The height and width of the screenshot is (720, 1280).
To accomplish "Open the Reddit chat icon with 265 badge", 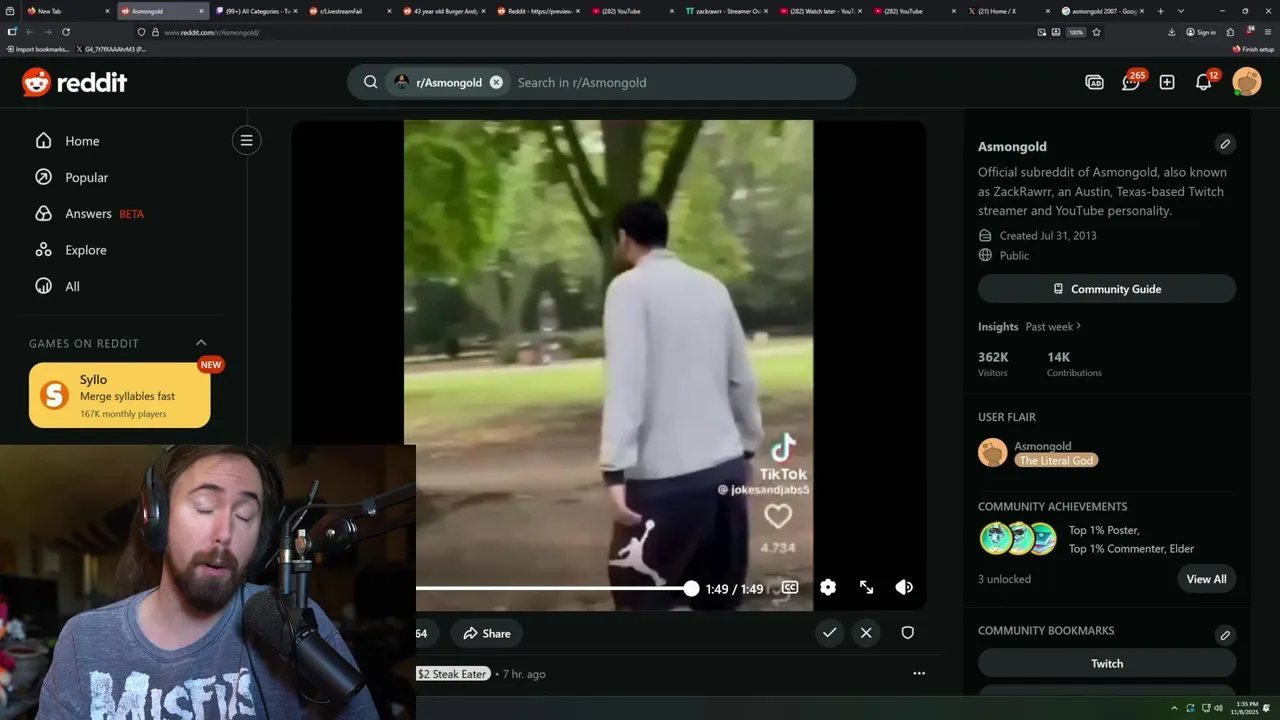I will click(x=1131, y=82).
